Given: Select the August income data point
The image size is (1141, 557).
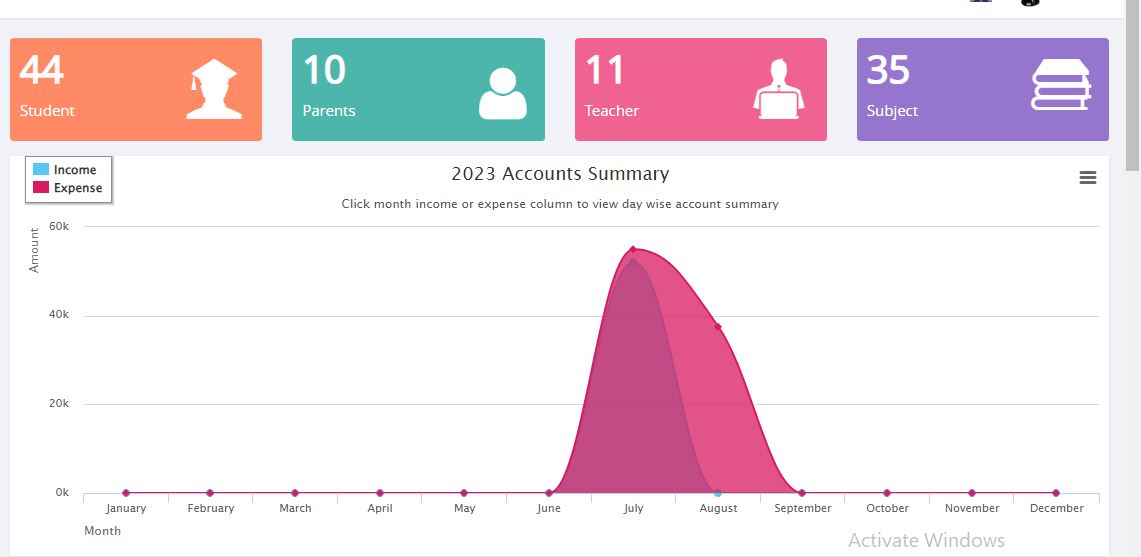Looking at the screenshot, I should tap(718, 493).
